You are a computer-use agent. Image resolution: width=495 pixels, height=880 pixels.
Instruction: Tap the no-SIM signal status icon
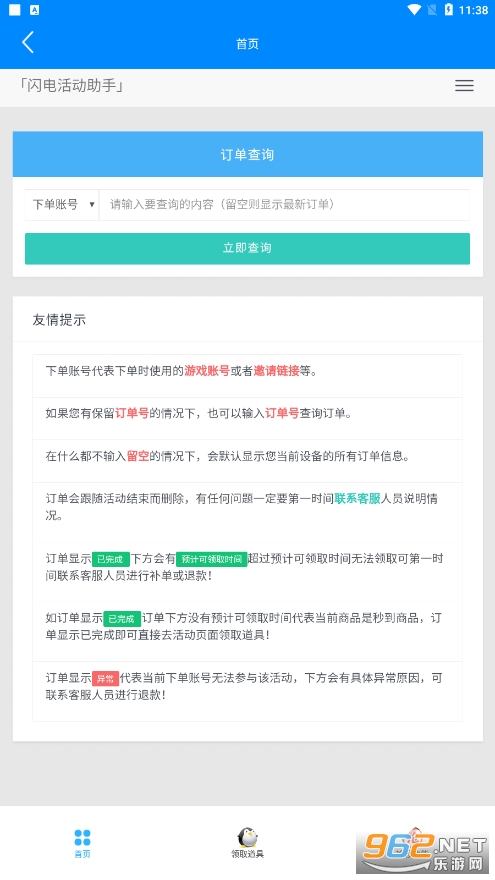coord(432,10)
